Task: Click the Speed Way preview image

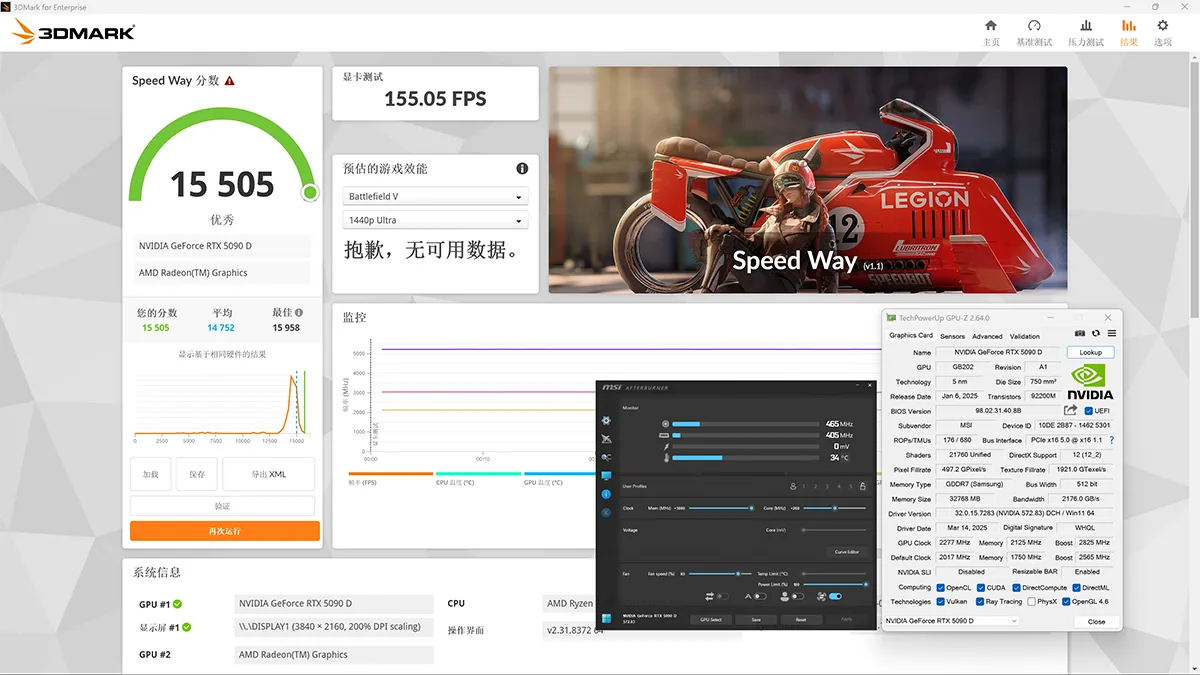Action: 808,180
